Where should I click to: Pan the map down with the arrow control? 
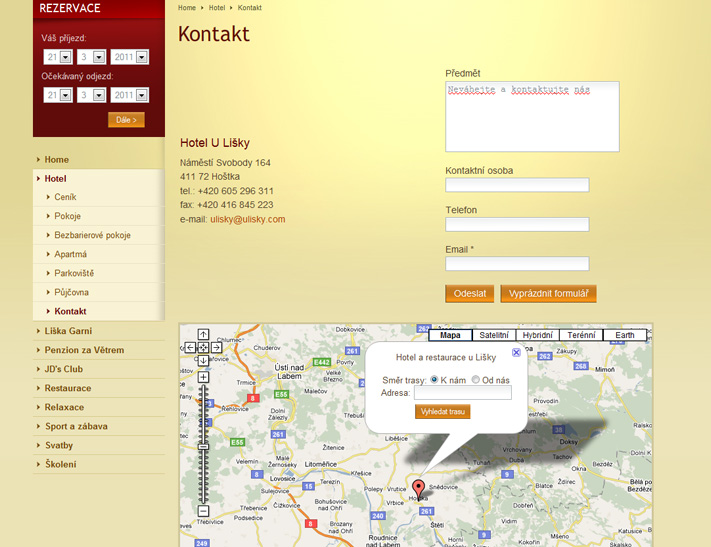(x=203, y=361)
